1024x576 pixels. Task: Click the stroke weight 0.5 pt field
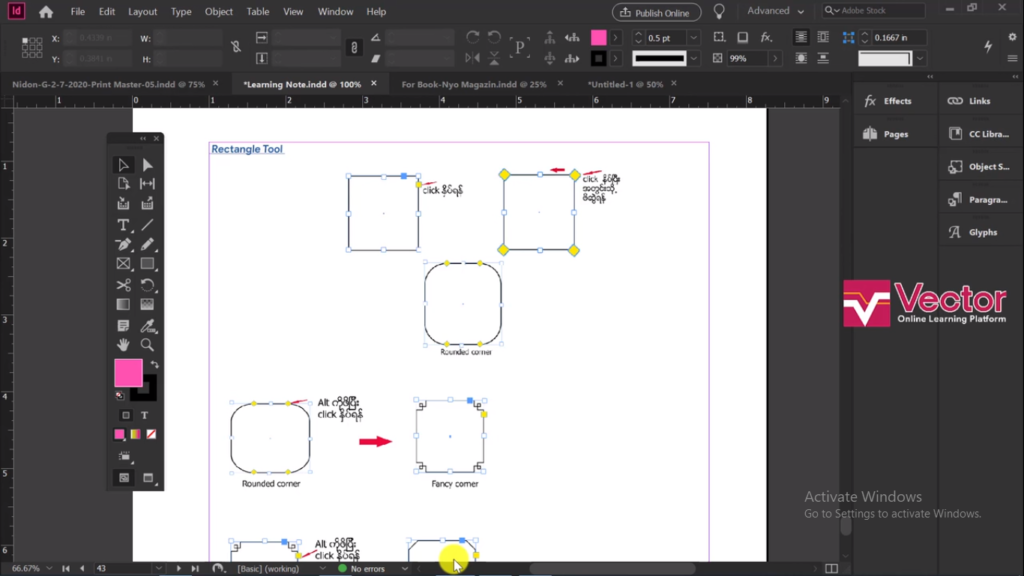[666, 38]
